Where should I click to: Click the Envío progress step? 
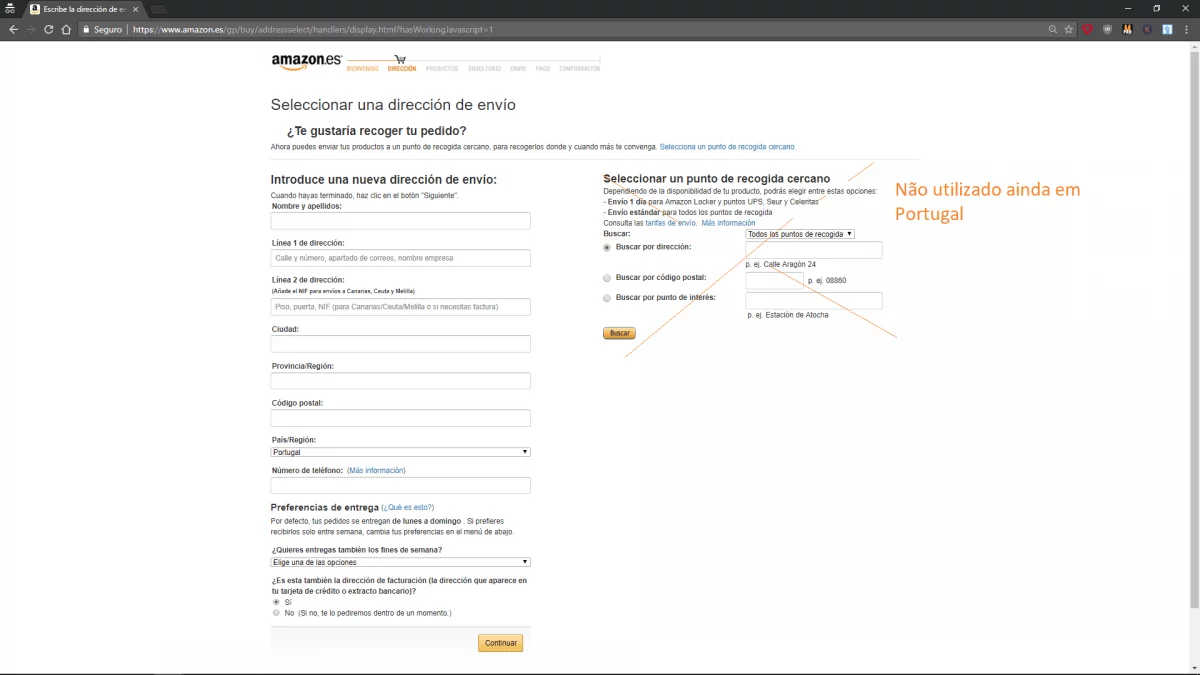(518, 69)
